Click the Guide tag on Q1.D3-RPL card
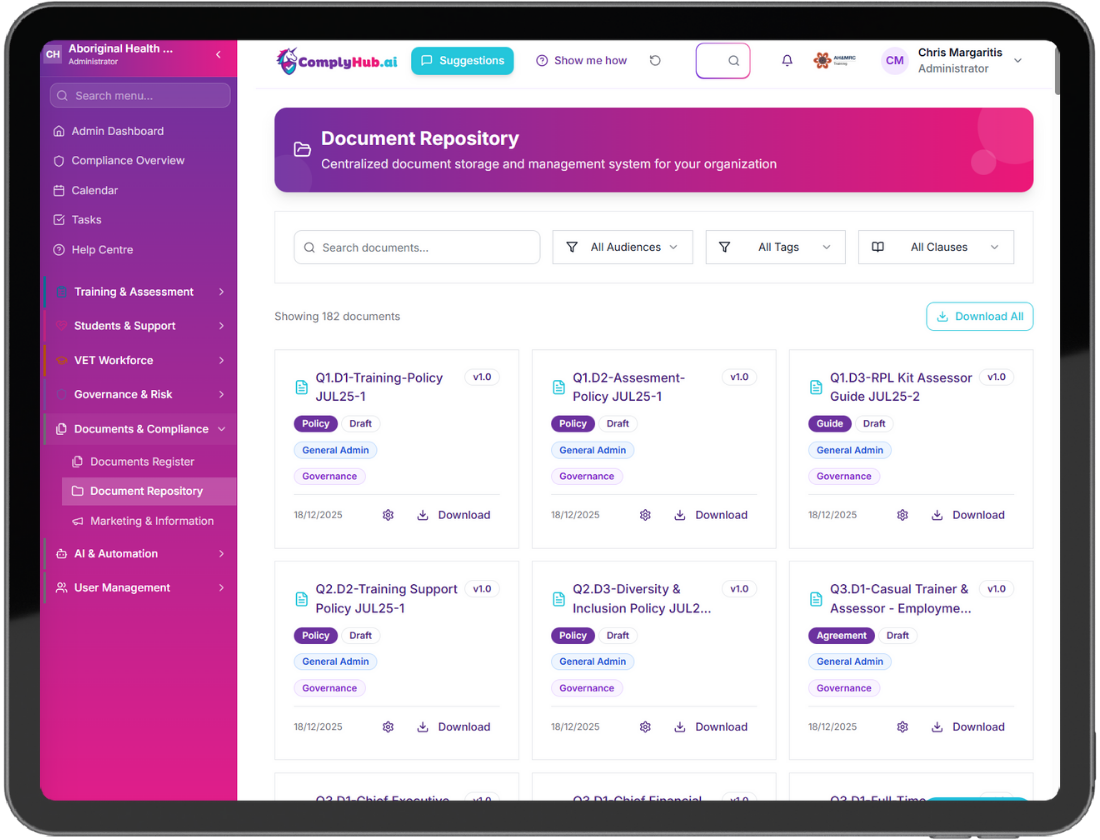The height and width of the screenshot is (840, 1100). pyautogui.click(x=830, y=424)
